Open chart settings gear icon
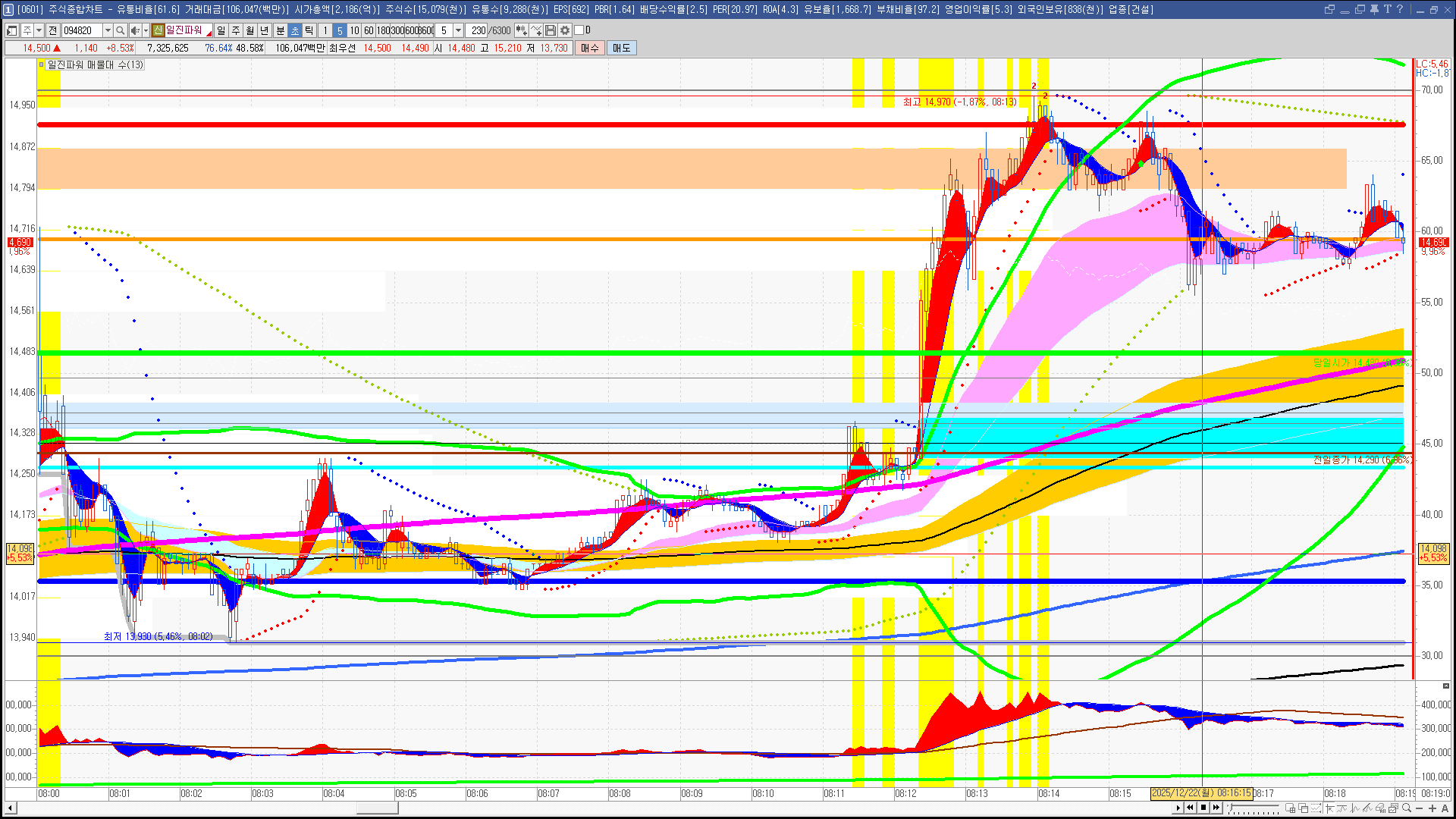The image size is (1456, 819). click(565, 30)
